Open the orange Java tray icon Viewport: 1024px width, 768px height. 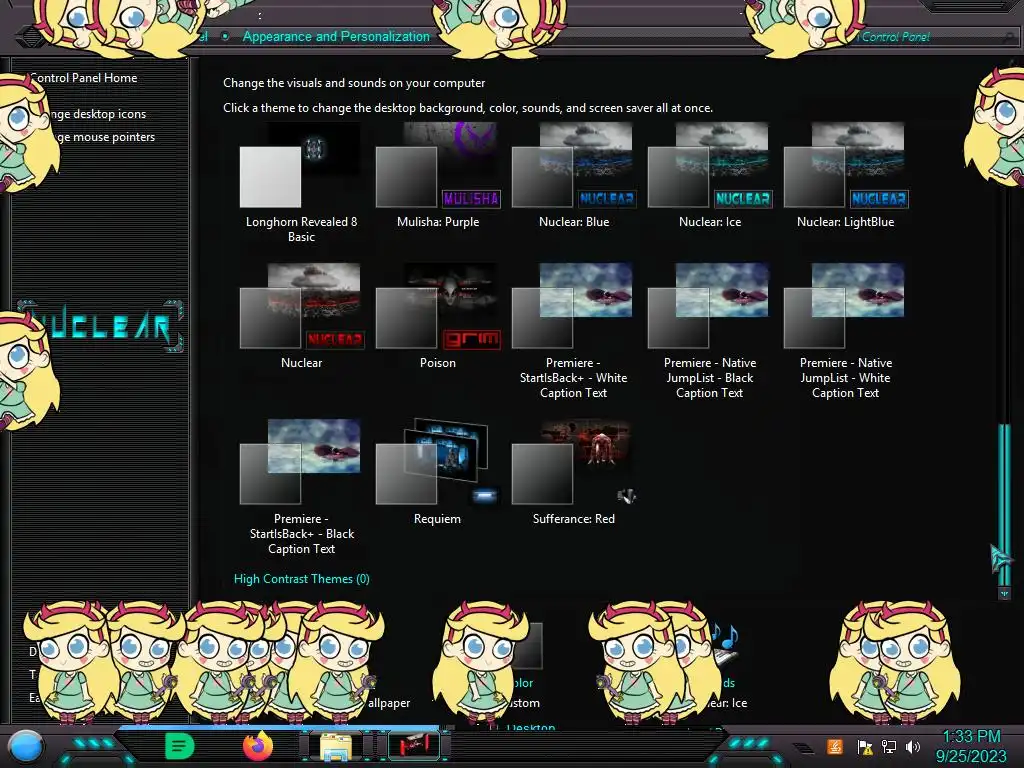click(835, 746)
